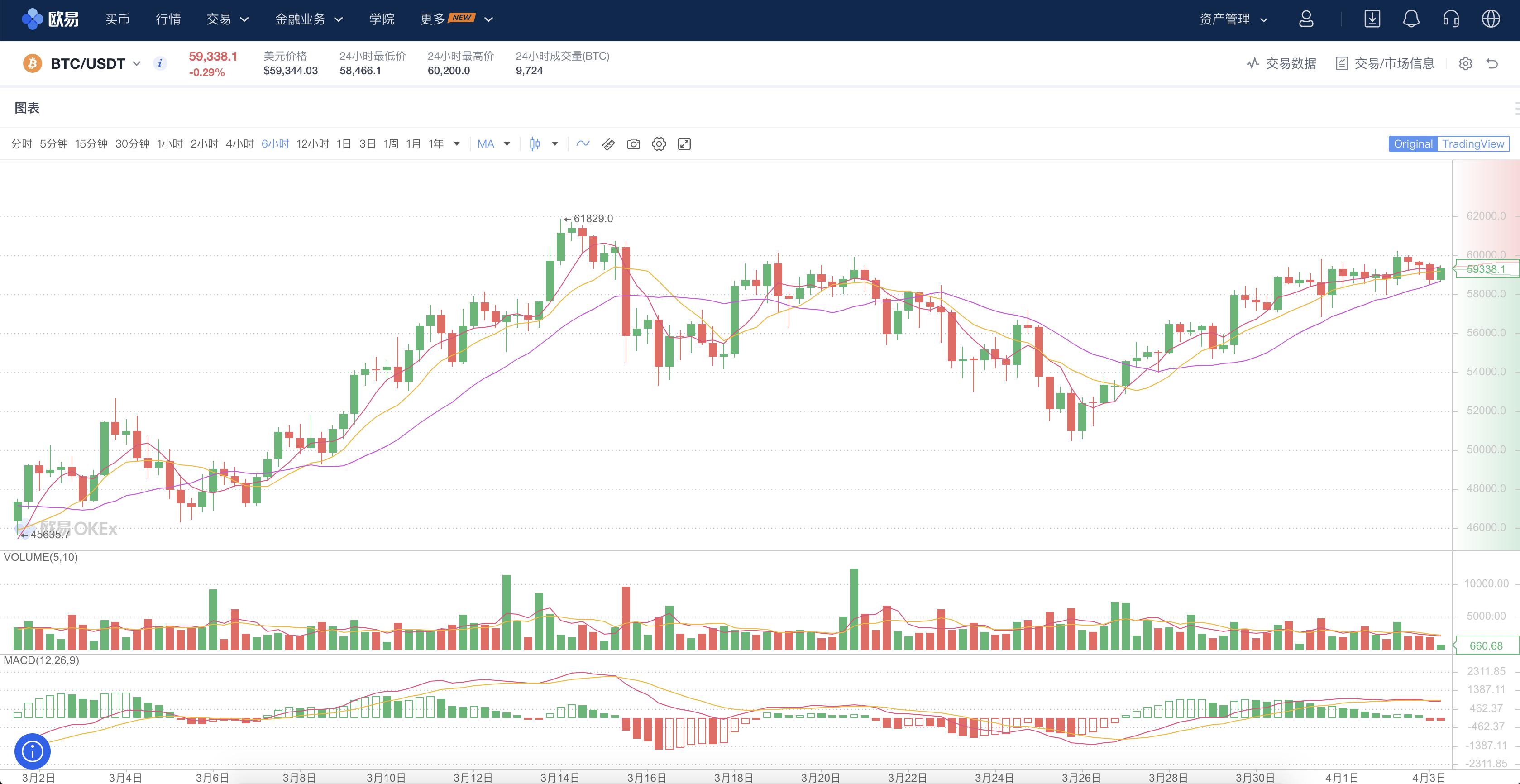Open the download app icon
The image size is (1520, 784).
(1372, 19)
